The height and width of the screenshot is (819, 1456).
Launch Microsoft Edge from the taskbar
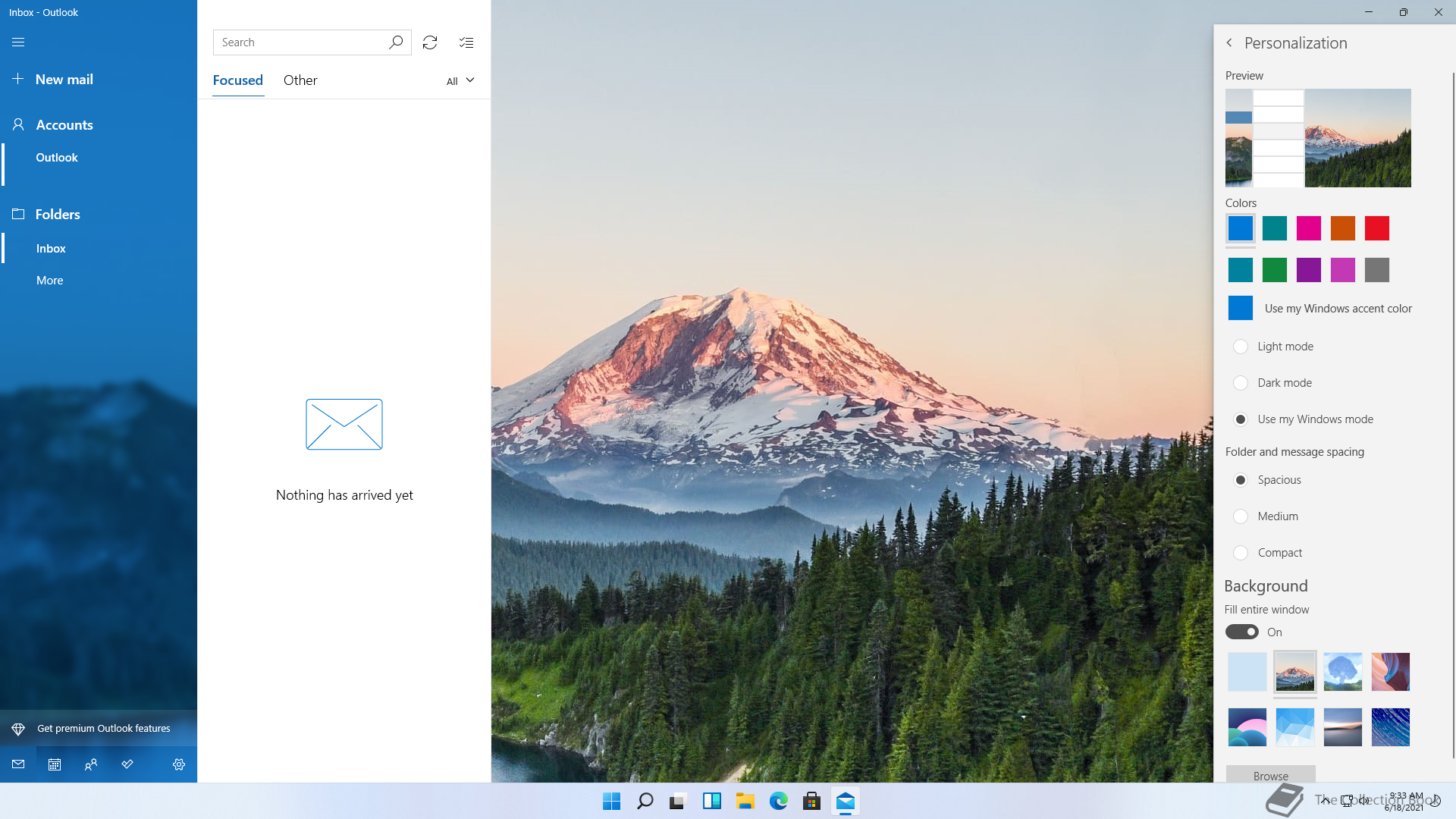pos(778,801)
